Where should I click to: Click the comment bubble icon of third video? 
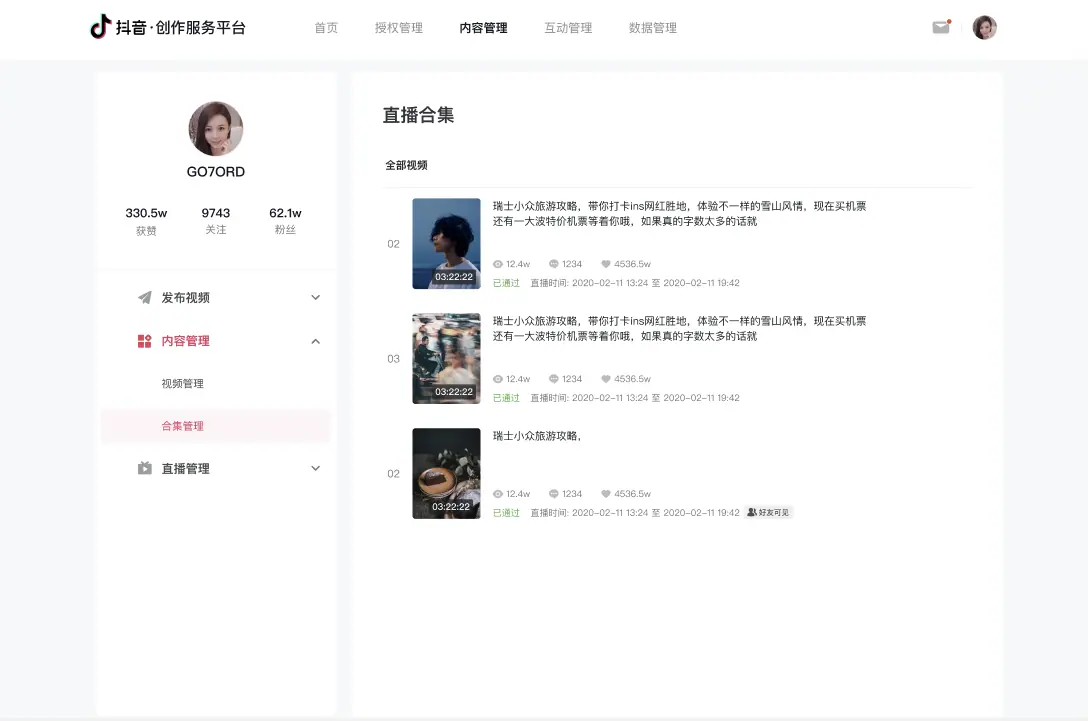tap(554, 494)
